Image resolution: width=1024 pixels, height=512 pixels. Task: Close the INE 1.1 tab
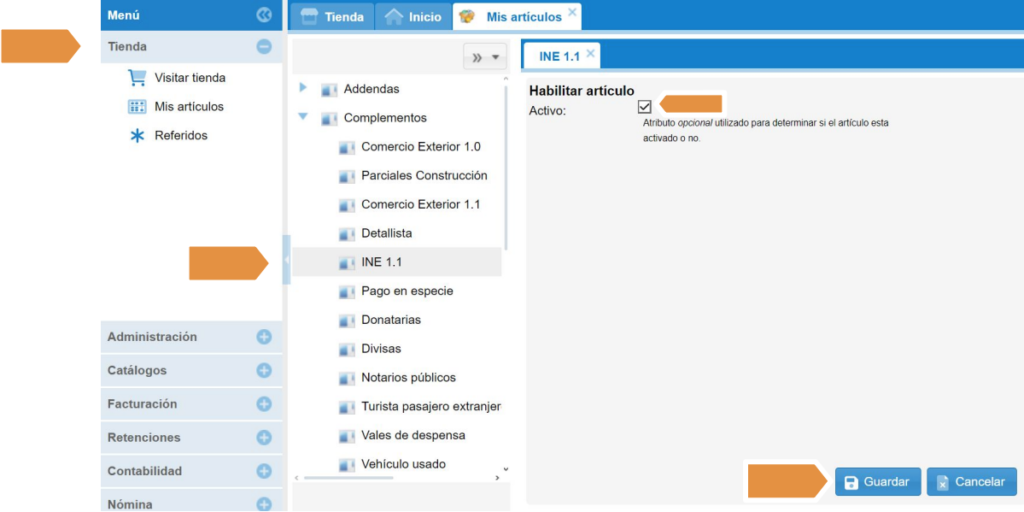(591, 53)
